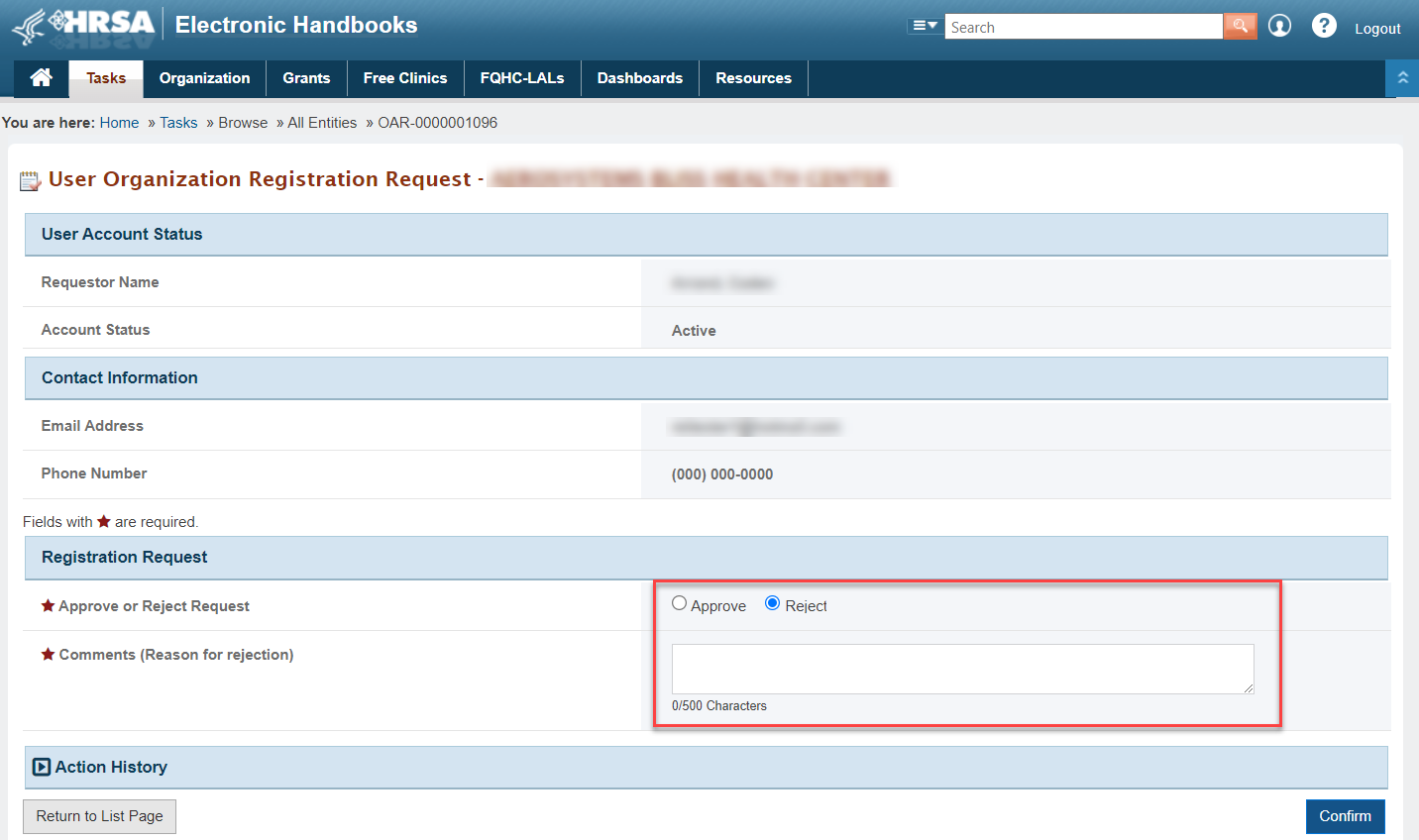Open the search options dropdown

click(925, 26)
